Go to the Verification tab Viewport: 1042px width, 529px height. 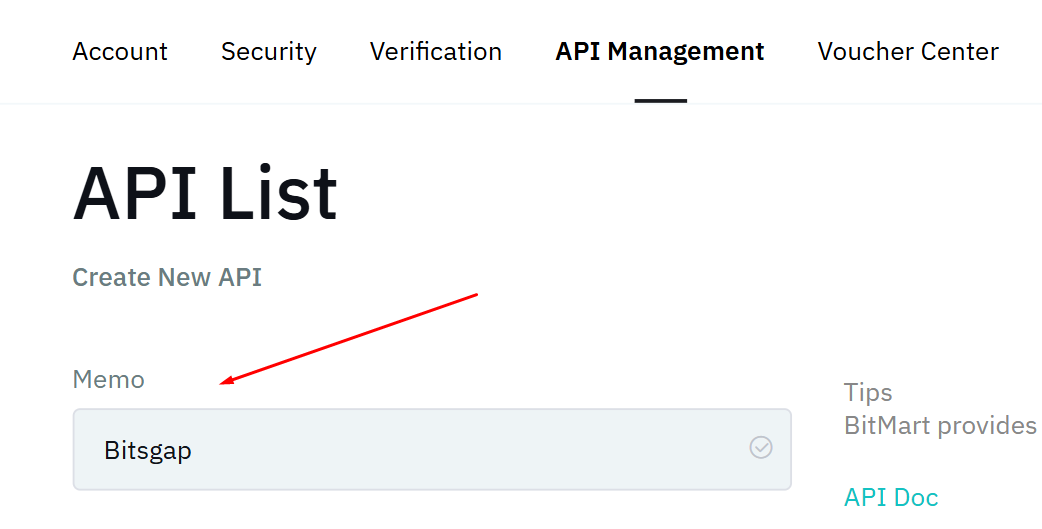pos(436,51)
